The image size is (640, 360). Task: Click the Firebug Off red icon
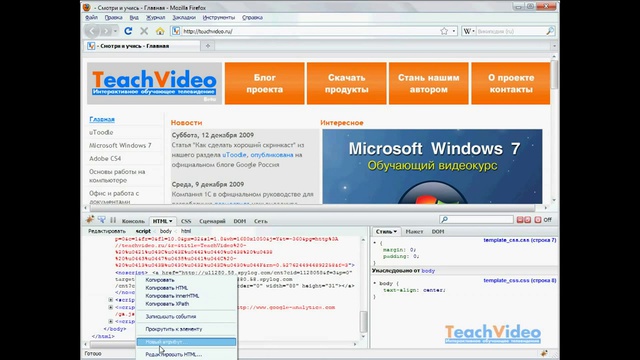(x=538, y=220)
